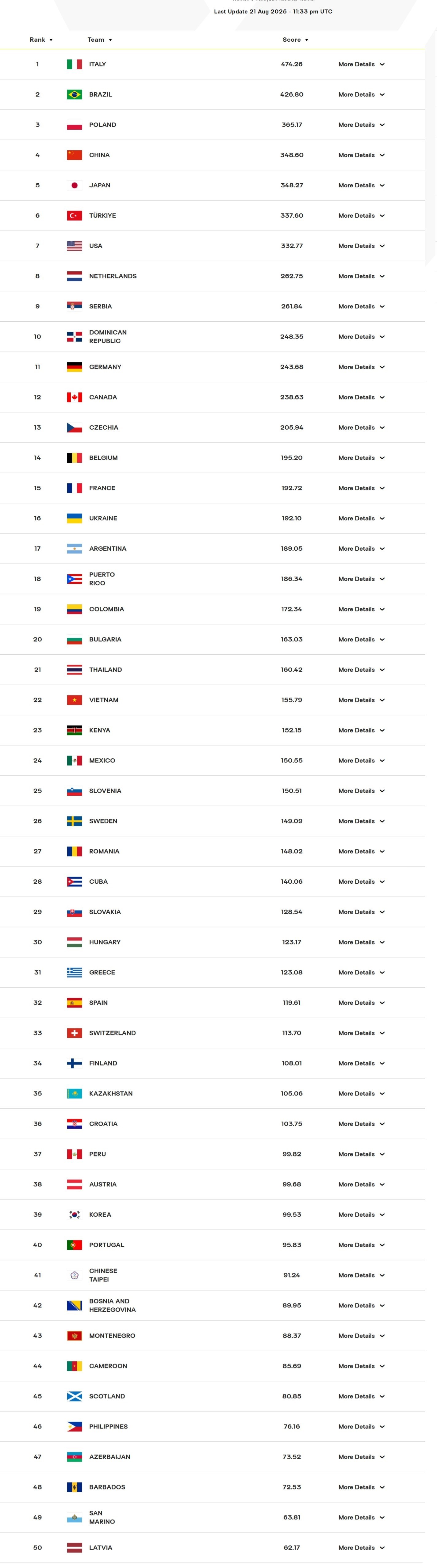Expand More Details chevron for Latvia
Screen dimensions: 437x1568
click(382, 1547)
